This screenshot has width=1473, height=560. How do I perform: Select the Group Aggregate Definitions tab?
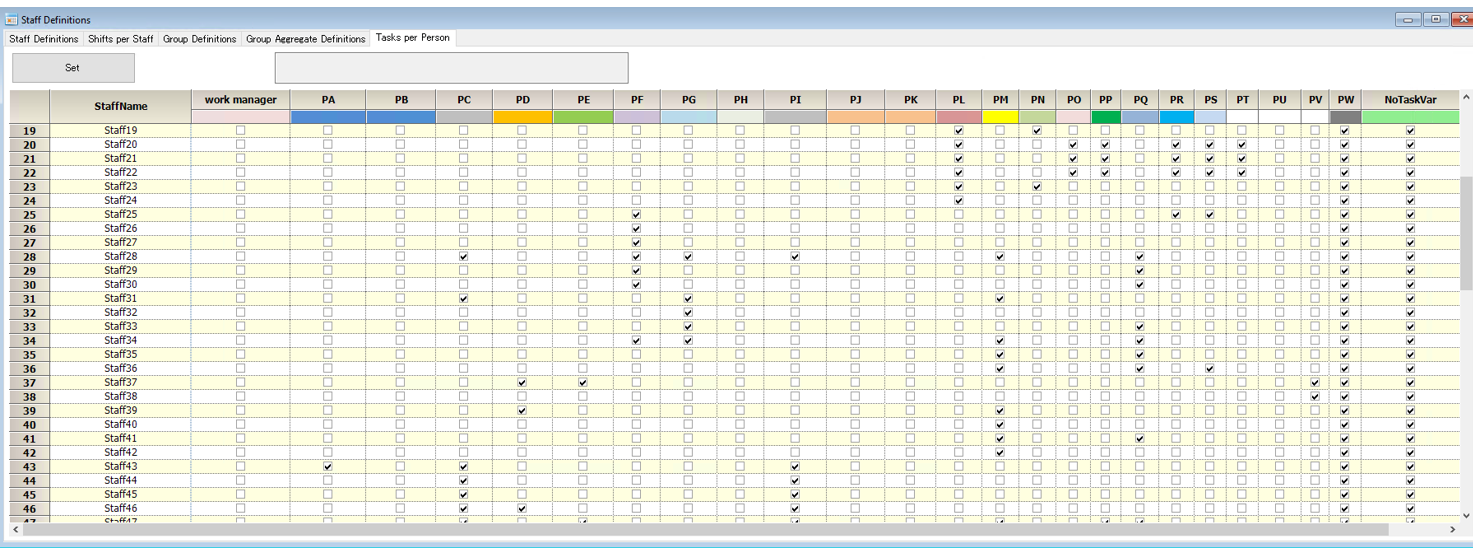[306, 39]
